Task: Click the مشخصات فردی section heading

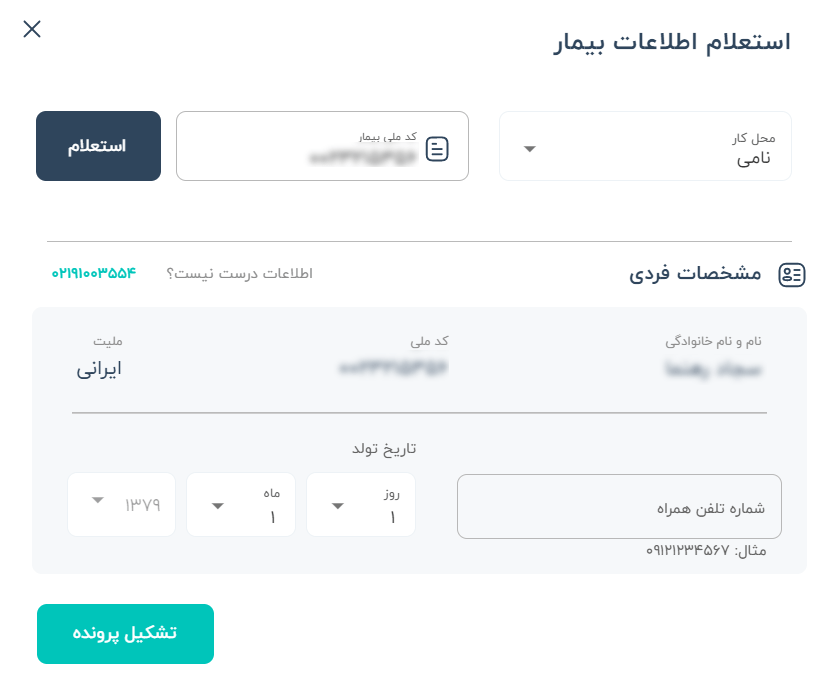Action: click(x=695, y=274)
